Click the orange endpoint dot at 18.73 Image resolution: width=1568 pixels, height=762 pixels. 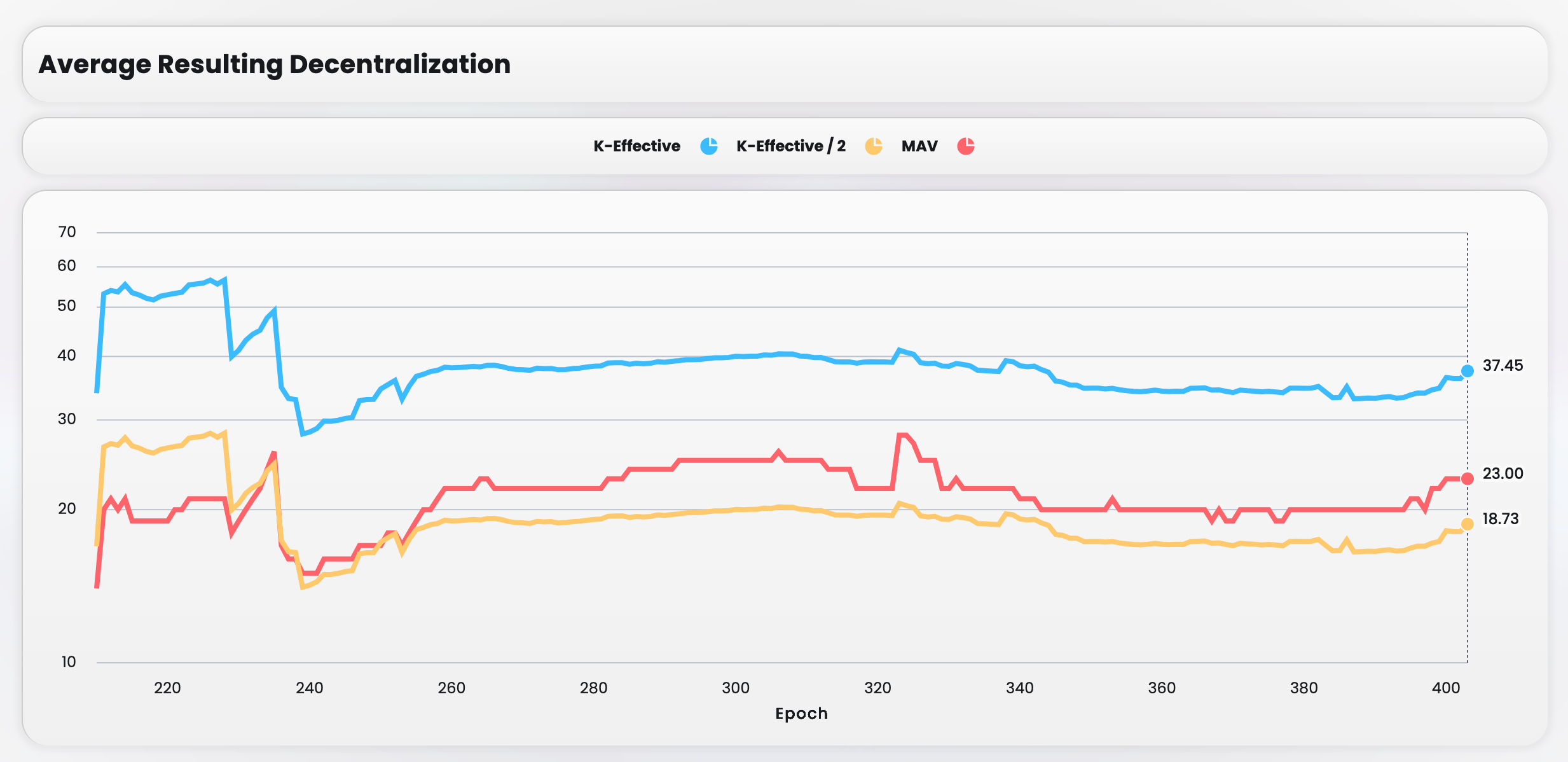1468,524
